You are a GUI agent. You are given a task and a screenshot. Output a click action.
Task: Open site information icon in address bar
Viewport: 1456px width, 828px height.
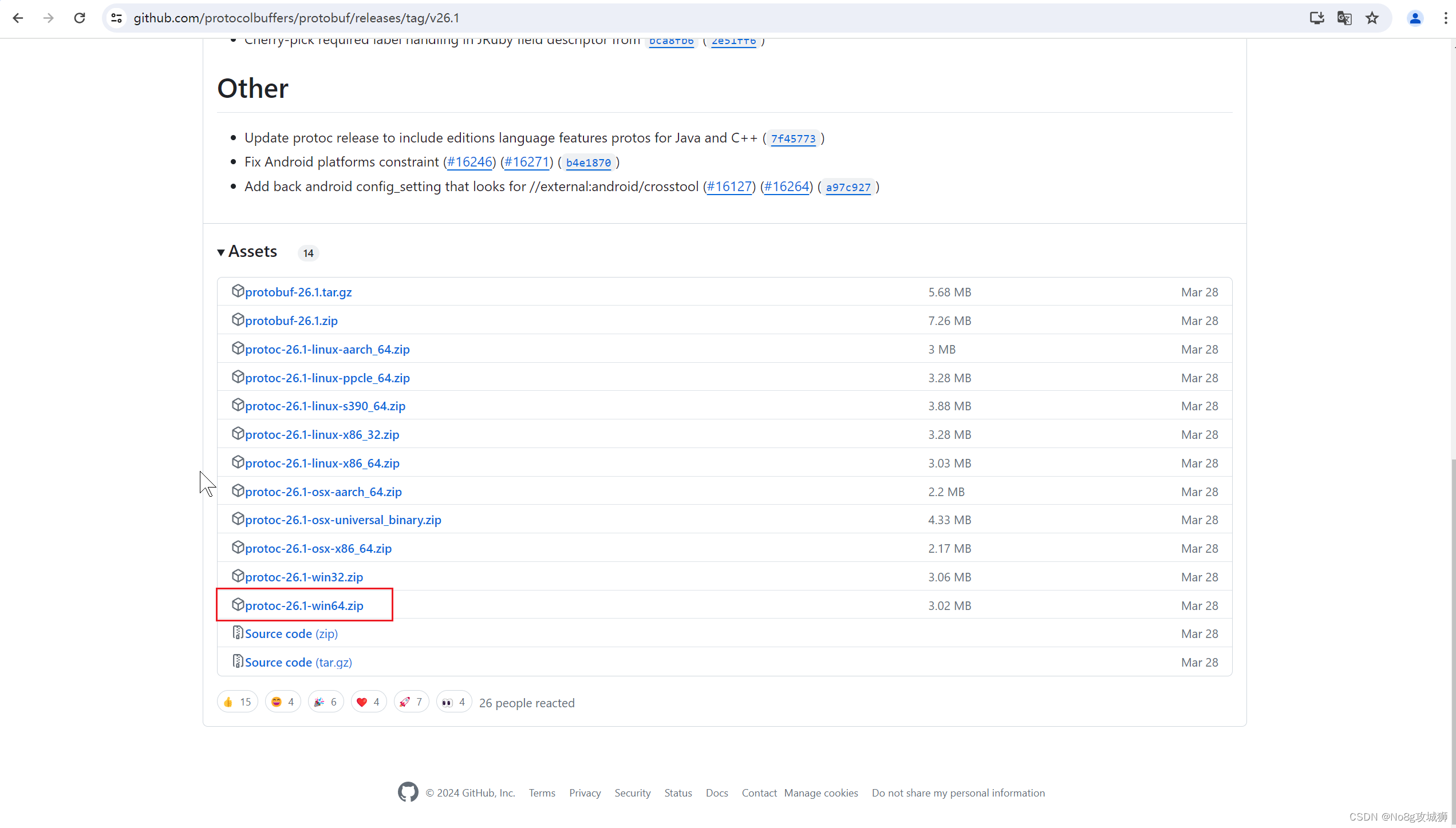(117, 18)
